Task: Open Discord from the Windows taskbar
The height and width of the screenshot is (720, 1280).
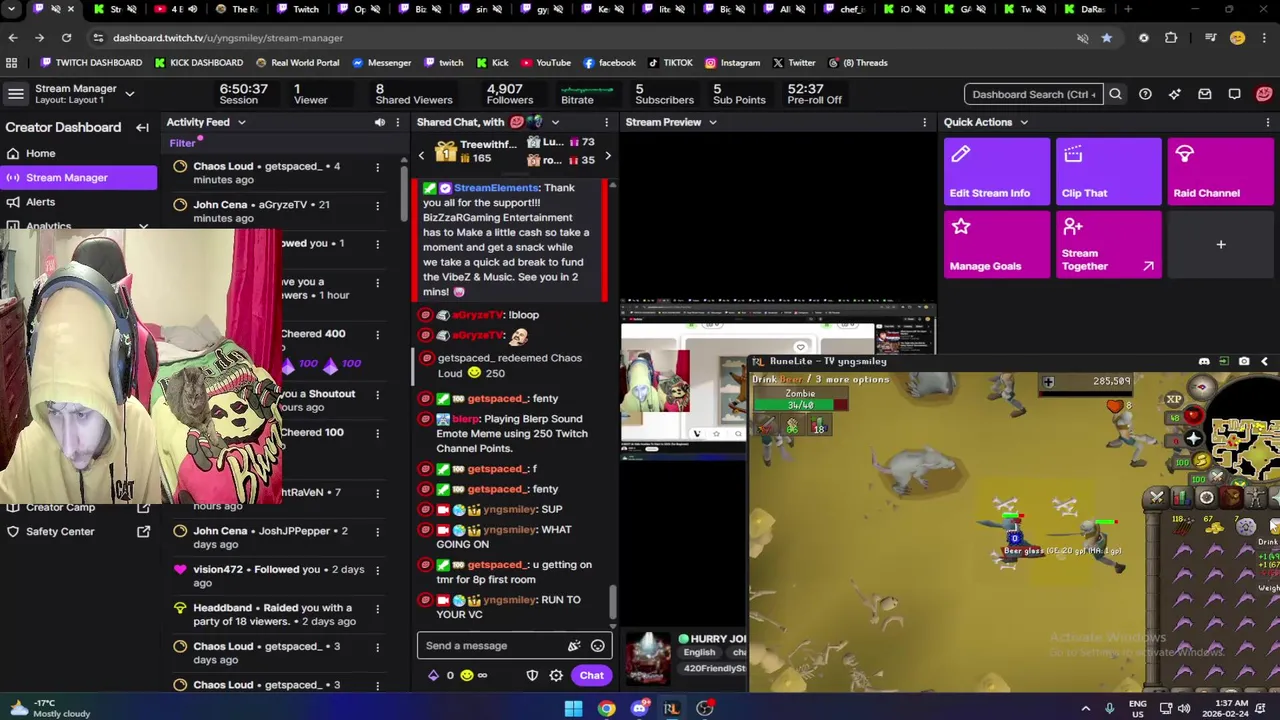Action: 639,708
